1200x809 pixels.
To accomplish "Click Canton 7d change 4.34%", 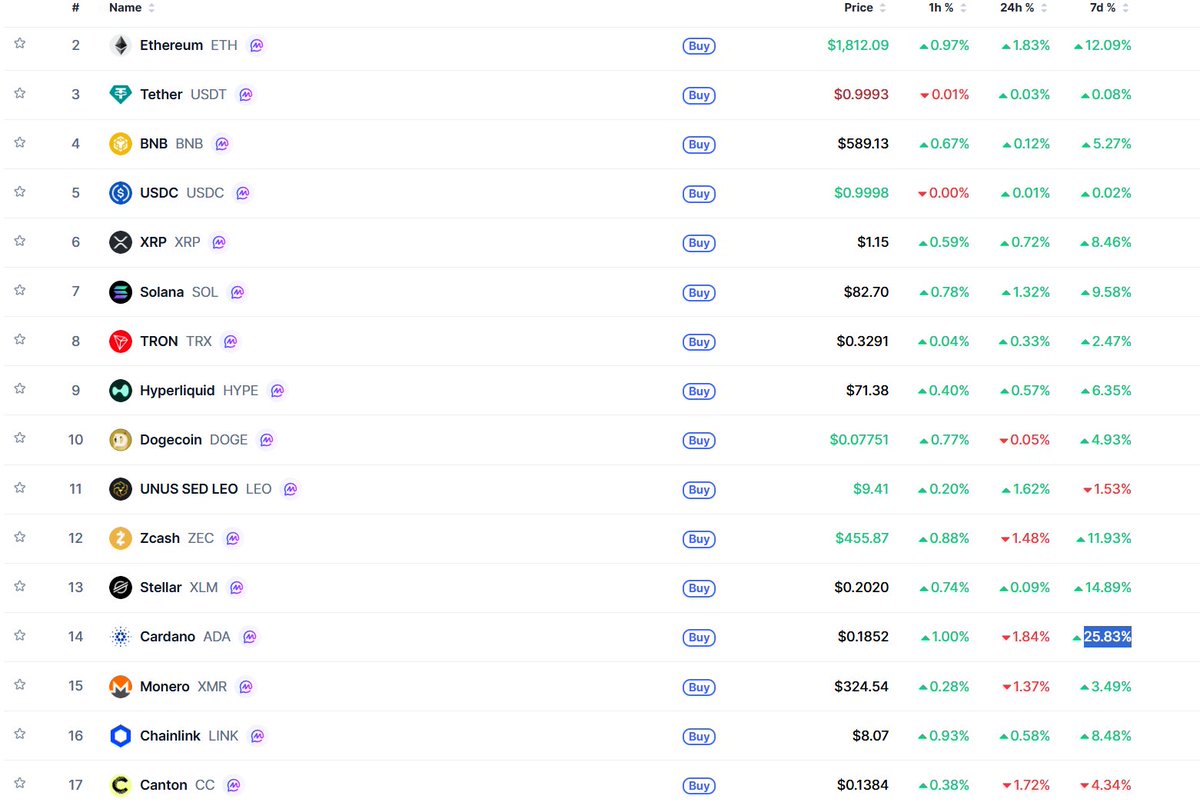I will [1107, 785].
